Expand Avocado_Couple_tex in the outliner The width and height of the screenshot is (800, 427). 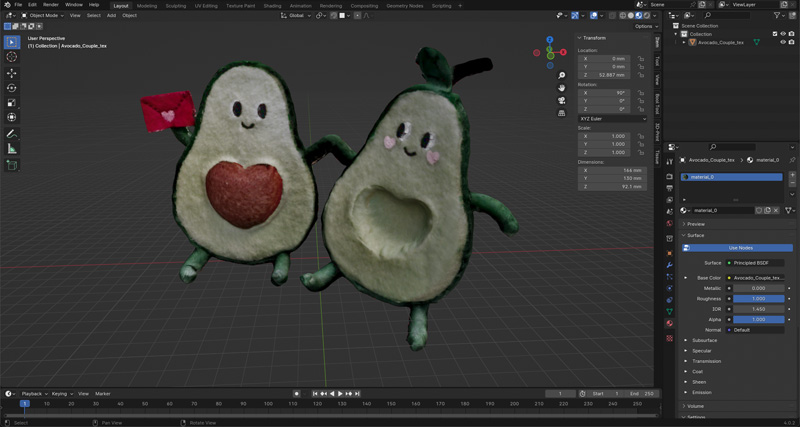685,42
